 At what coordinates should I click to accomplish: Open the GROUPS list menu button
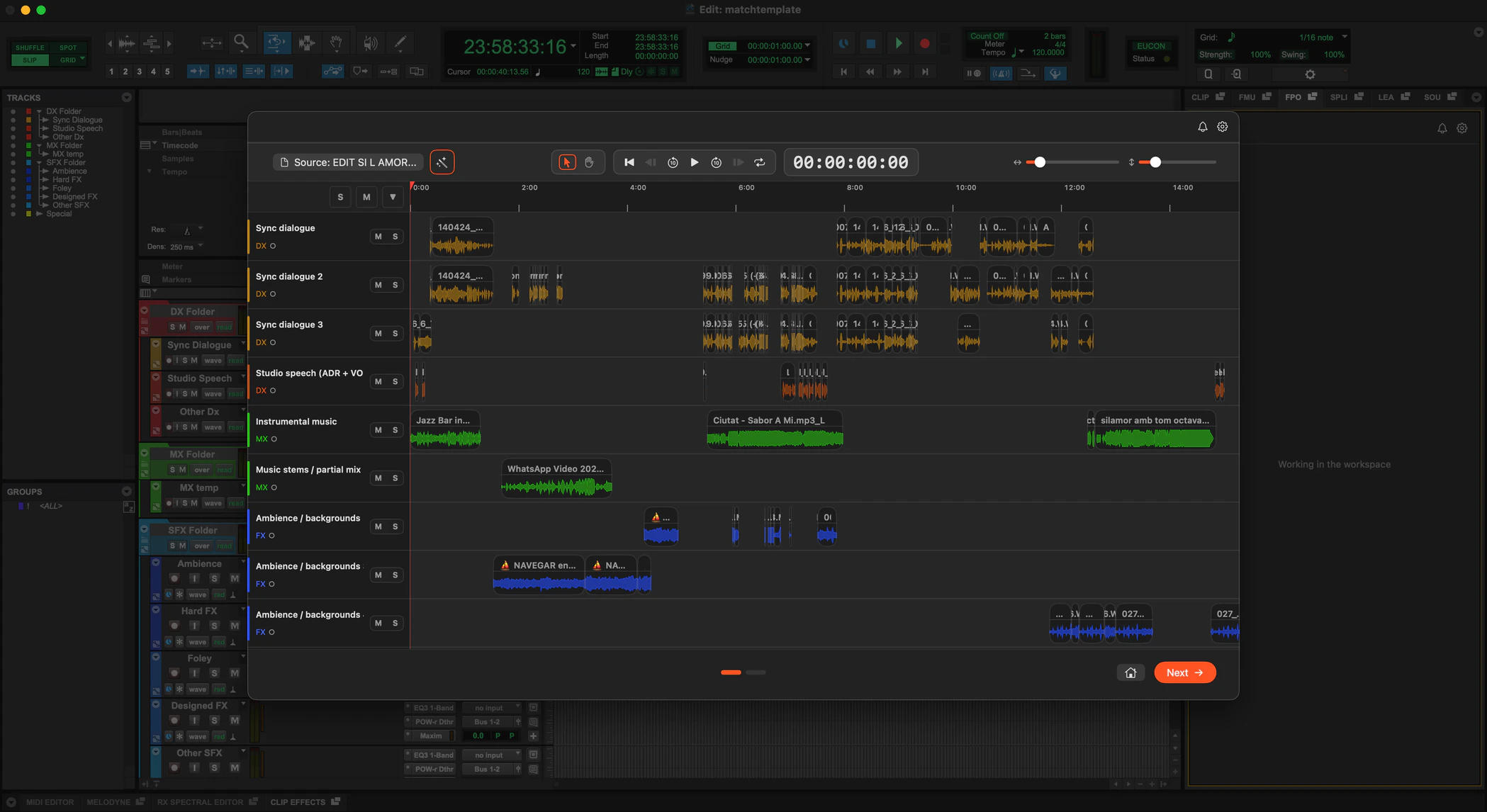(x=126, y=491)
